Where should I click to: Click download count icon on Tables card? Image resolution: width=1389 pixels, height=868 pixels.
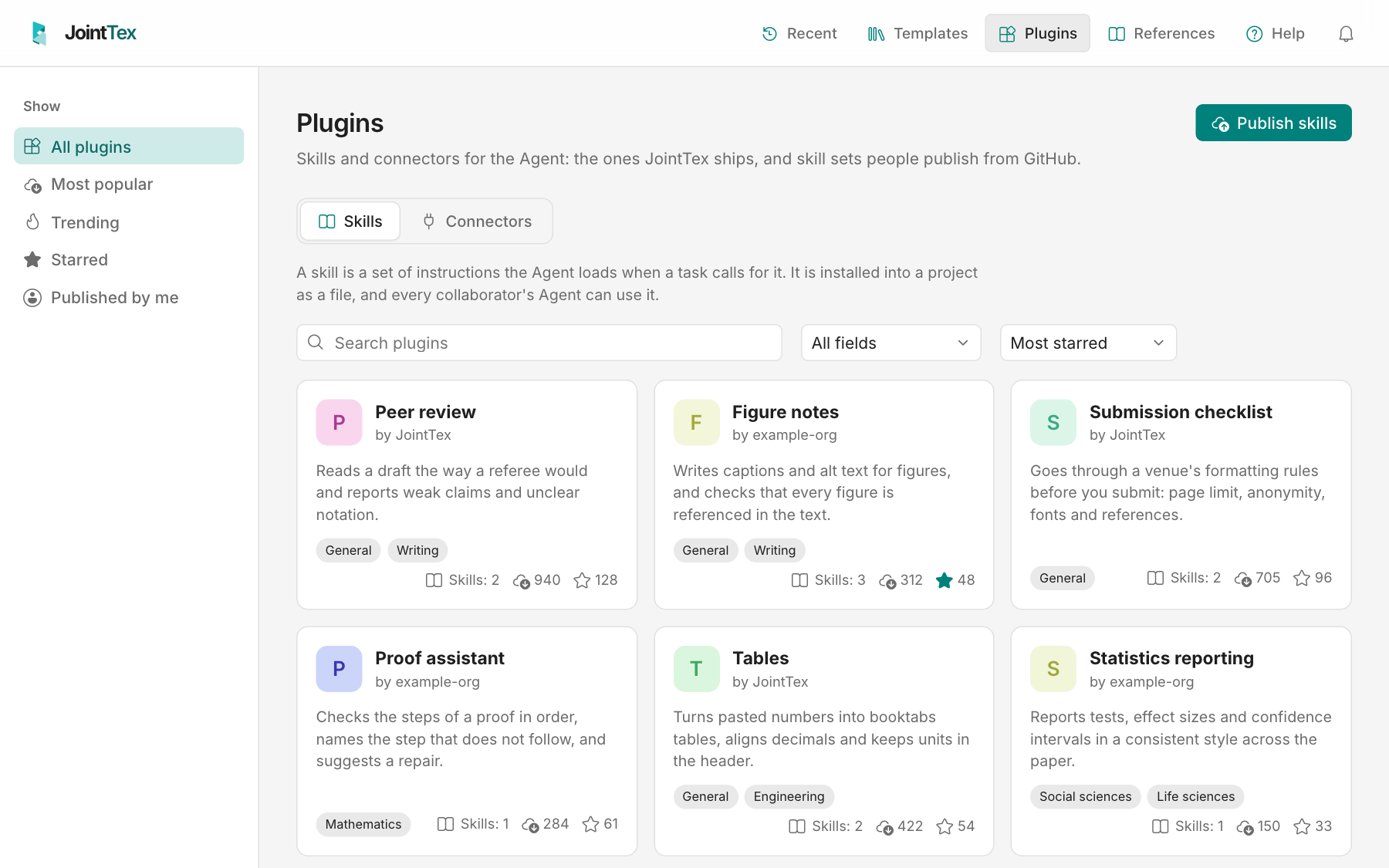(x=884, y=826)
